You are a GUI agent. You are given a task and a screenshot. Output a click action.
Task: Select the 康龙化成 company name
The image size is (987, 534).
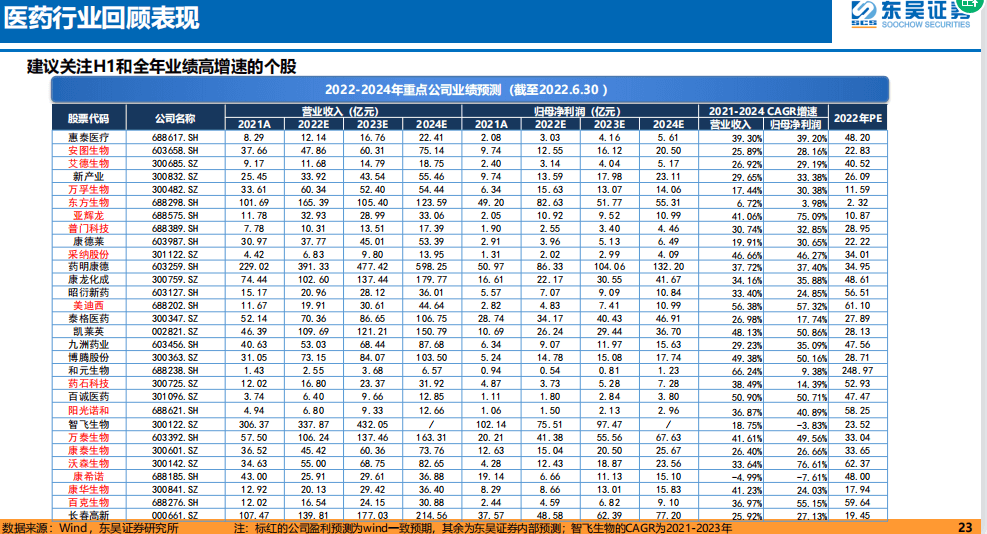[x=89, y=280]
